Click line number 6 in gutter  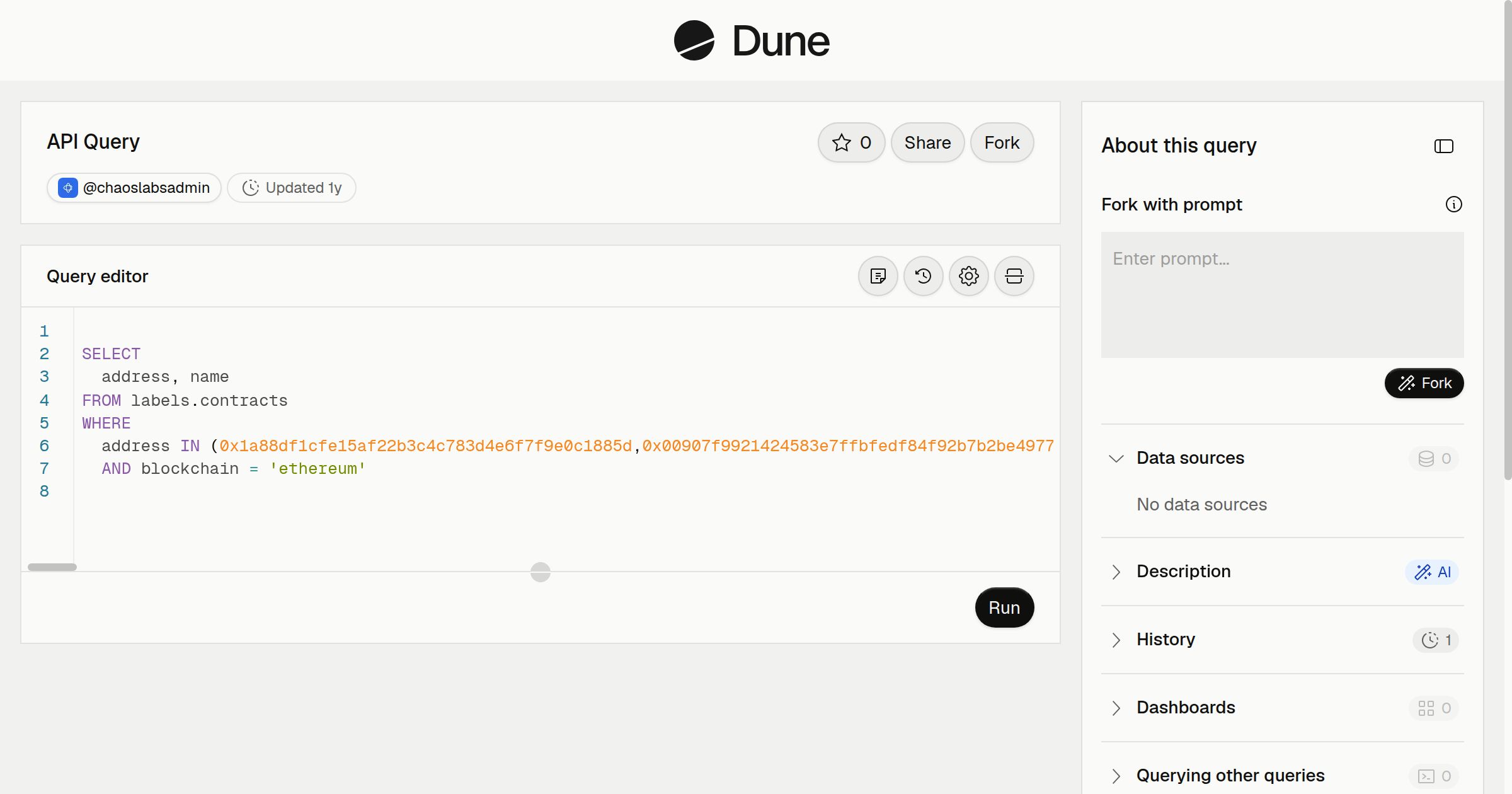(x=44, y=446)
